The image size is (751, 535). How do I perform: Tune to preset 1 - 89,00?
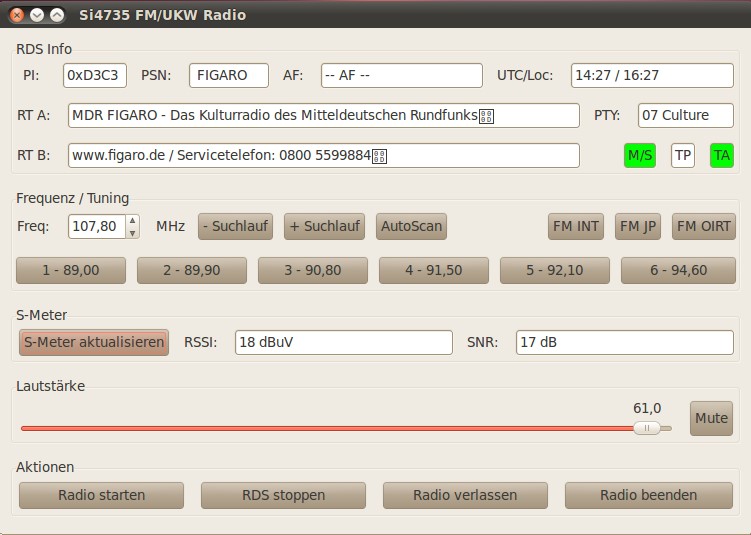(x=71, y=270)
